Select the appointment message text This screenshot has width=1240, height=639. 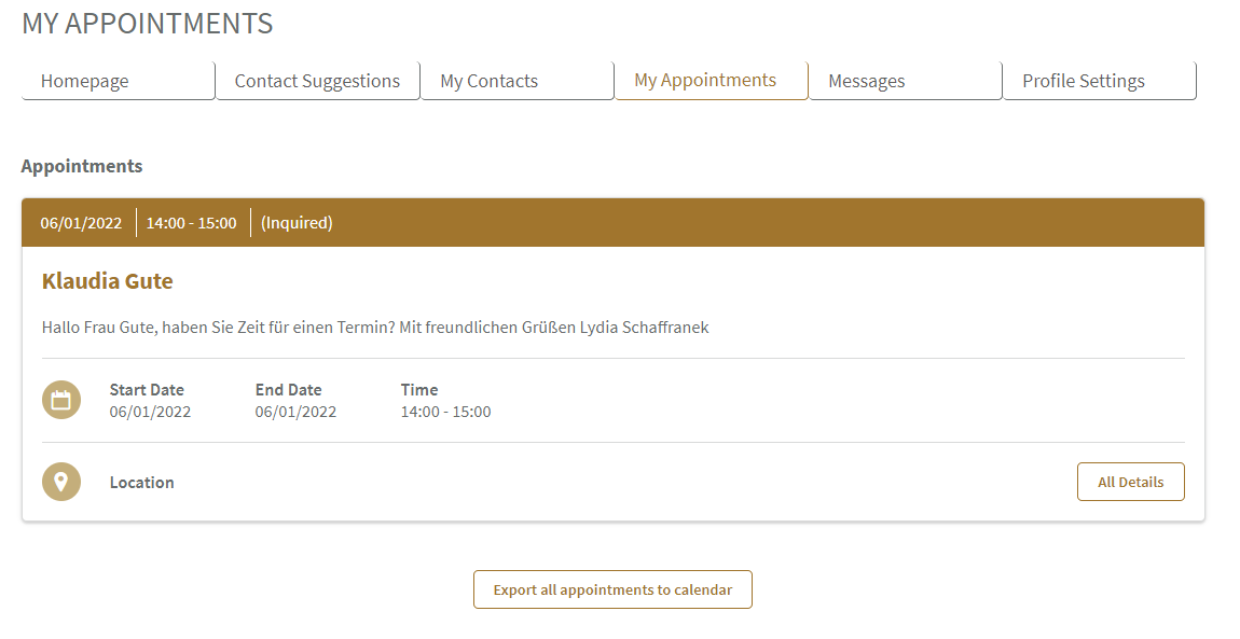coord(376,328)
